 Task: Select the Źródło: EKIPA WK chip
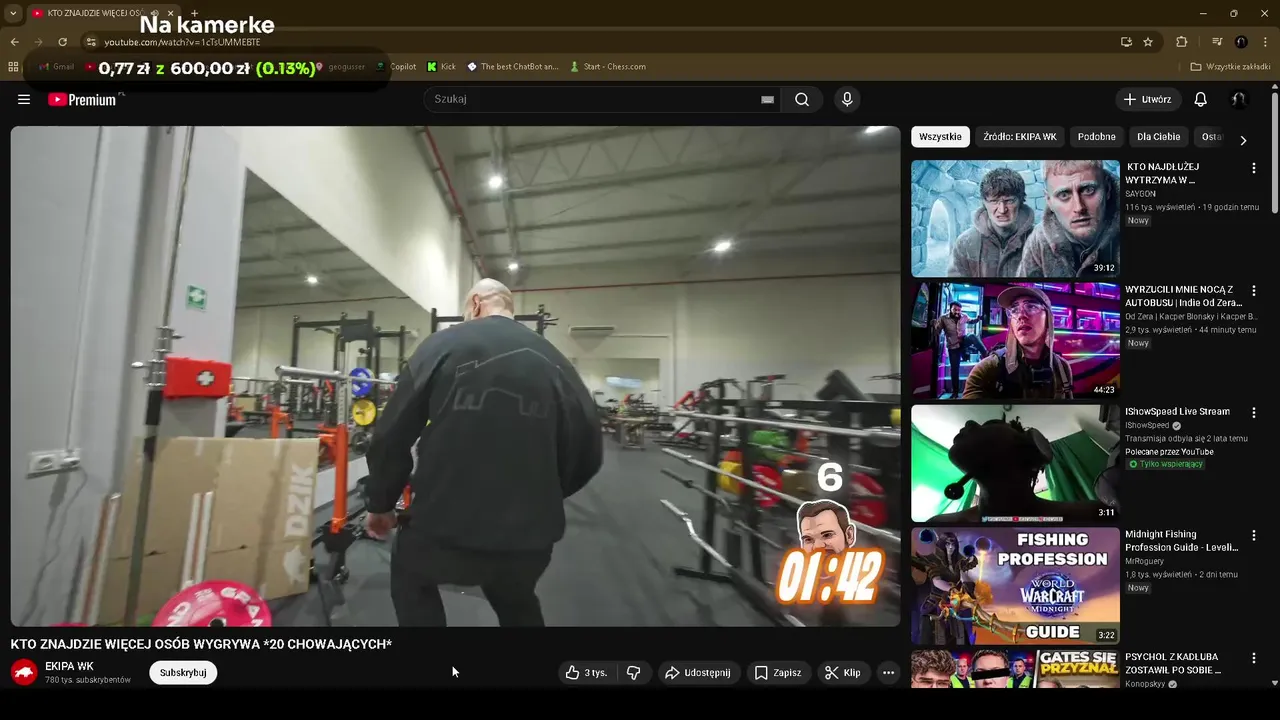[1019, 137]
